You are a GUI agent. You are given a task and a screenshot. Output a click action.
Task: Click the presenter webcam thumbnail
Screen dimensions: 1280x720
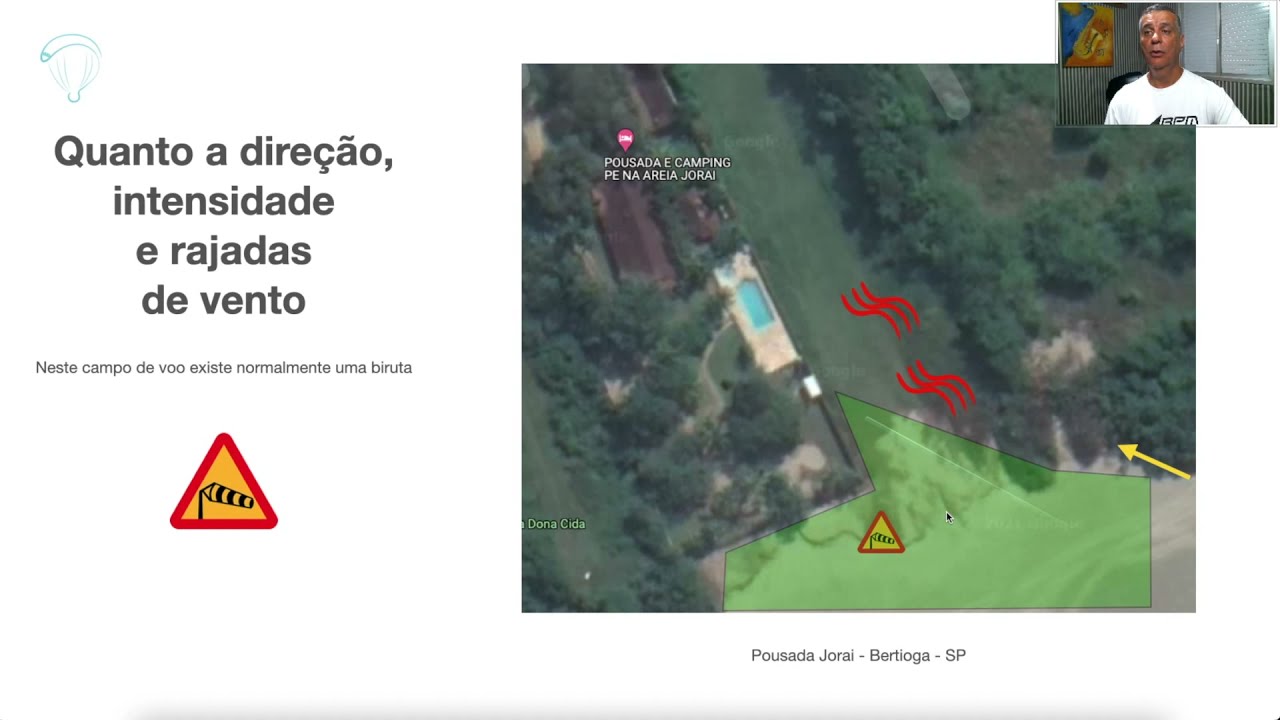(1166, 63)
